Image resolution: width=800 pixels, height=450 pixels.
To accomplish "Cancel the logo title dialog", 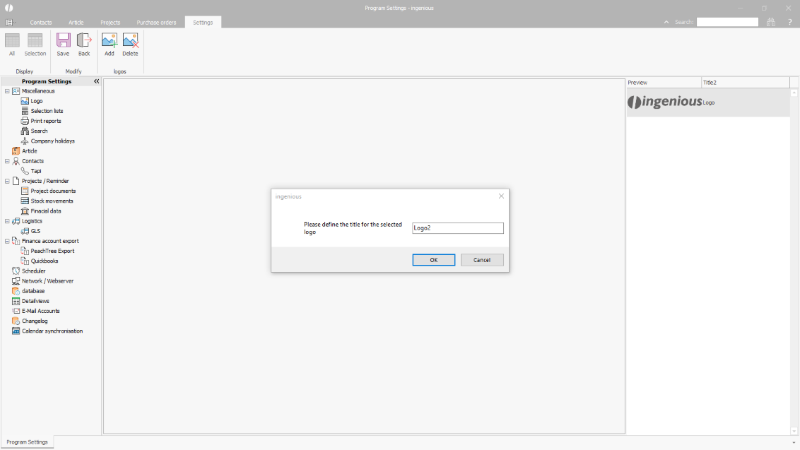I will point(482,260).
